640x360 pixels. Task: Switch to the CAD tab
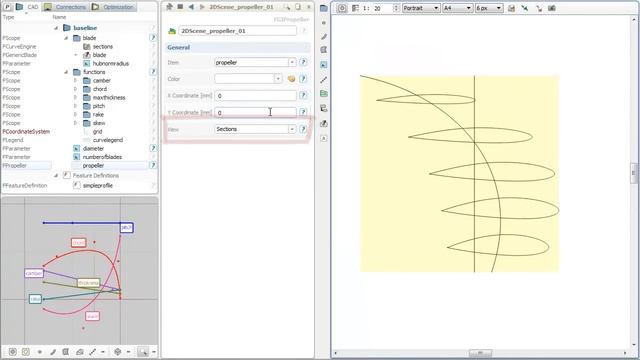pos(27,7)
